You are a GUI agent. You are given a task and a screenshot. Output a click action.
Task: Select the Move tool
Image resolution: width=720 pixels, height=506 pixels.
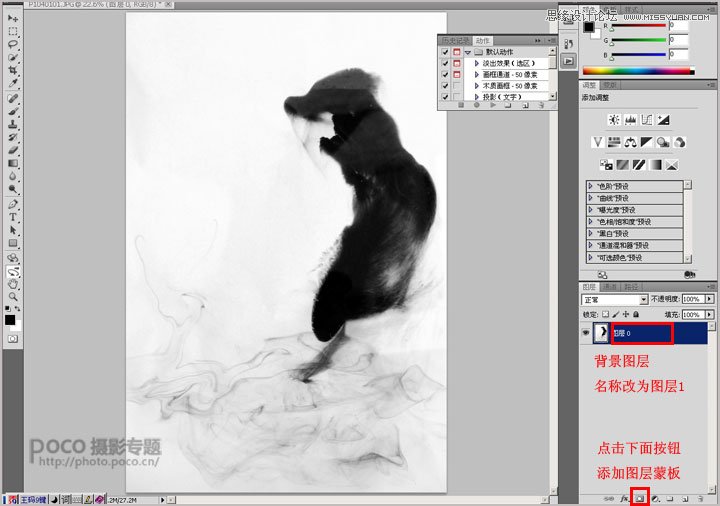(x=13, y=19)
